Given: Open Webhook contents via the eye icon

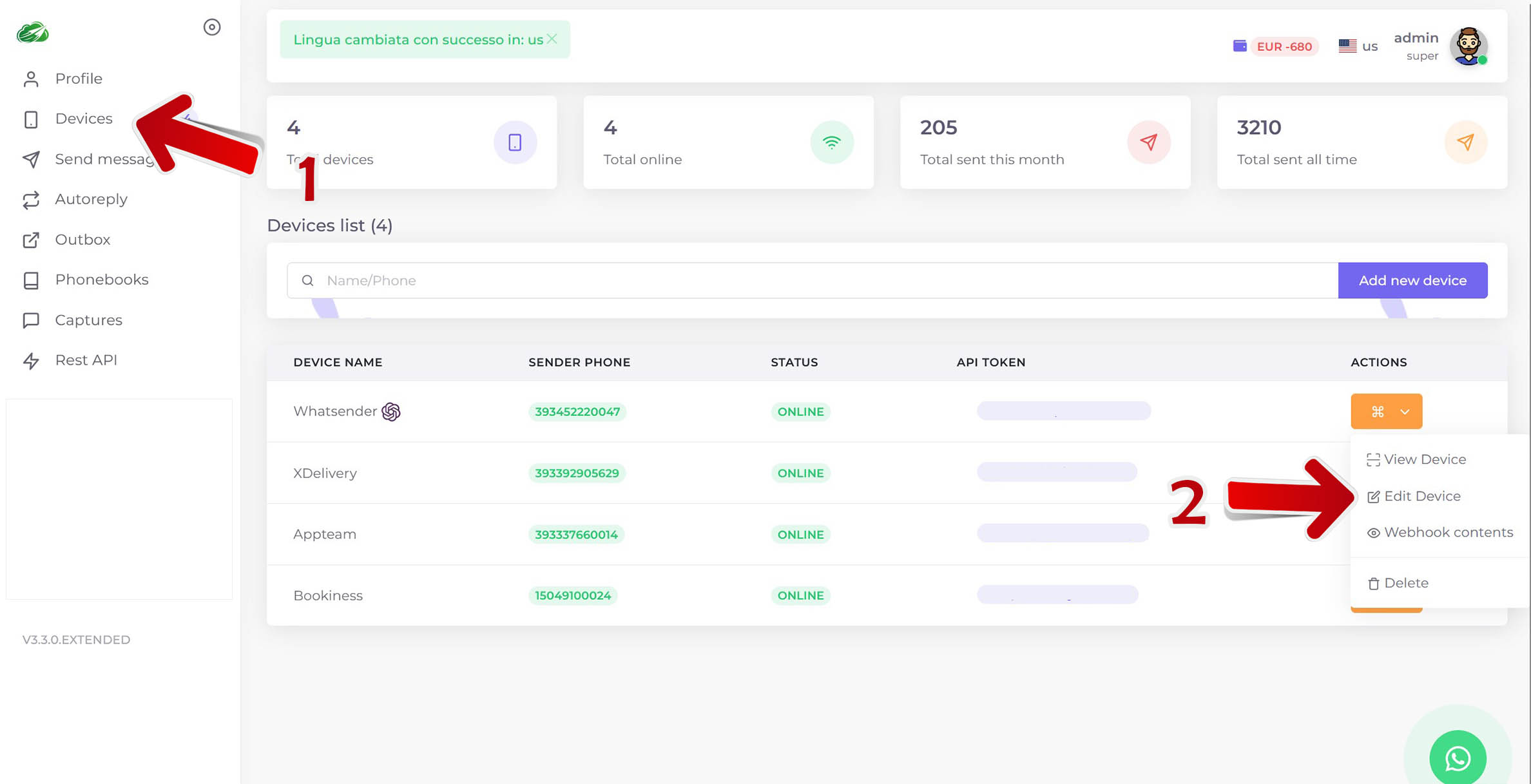Looking at the screenshot, I should pyautogui.click(x=1374, y=533).
